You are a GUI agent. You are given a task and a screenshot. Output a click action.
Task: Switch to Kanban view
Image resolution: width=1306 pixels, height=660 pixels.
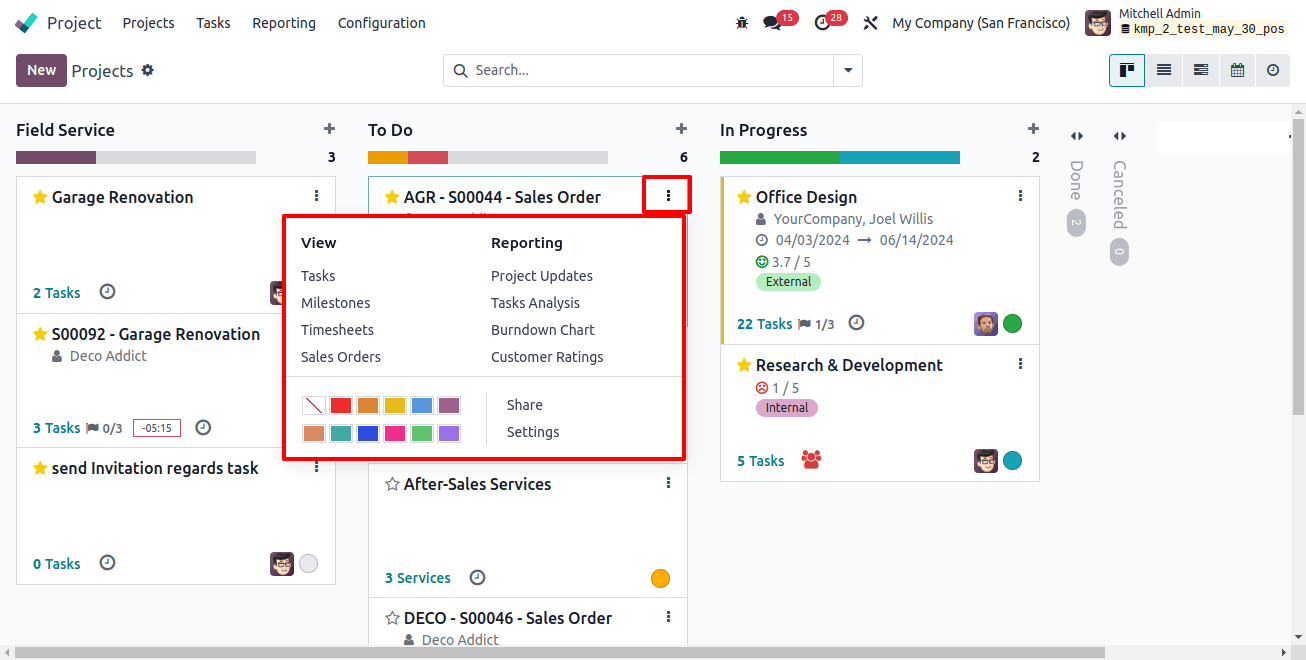click(x=1127, y=70)
